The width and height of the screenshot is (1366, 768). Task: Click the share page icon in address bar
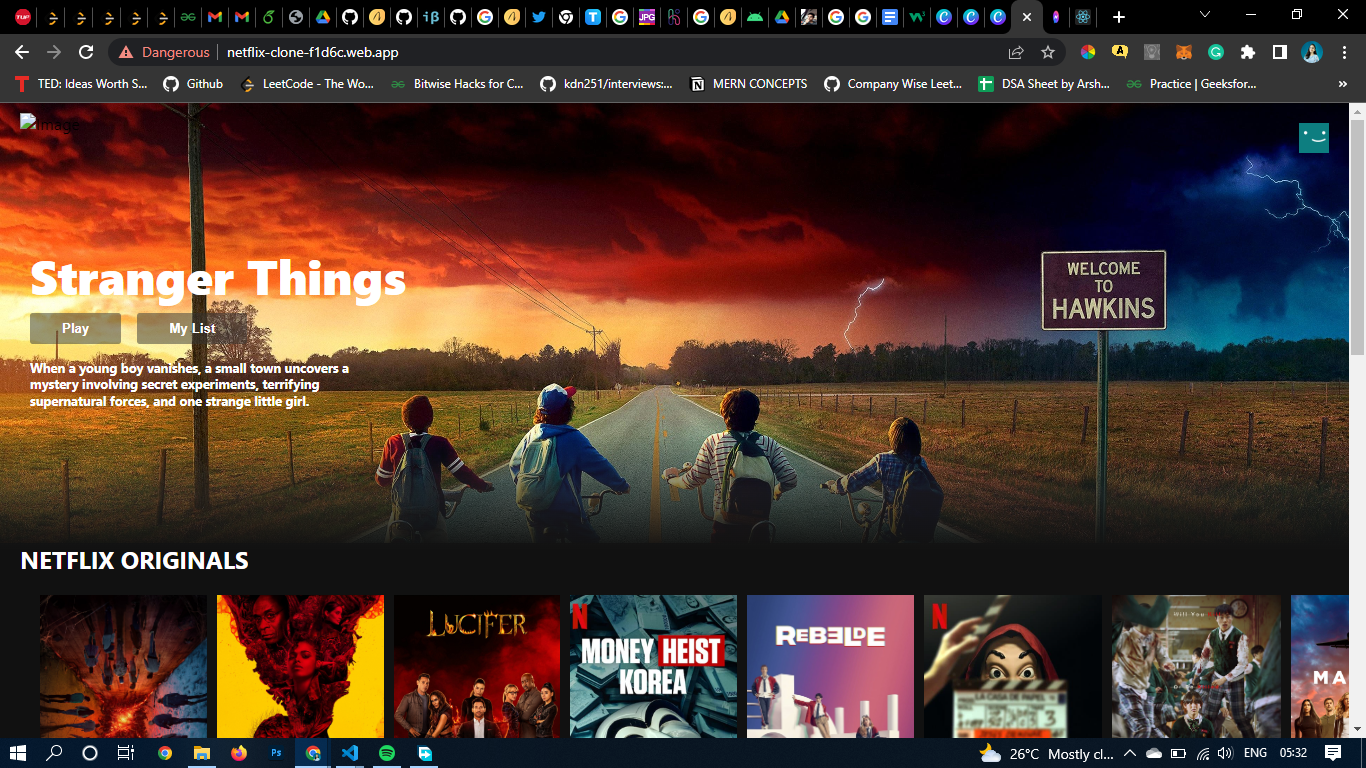click(1016, 52)
